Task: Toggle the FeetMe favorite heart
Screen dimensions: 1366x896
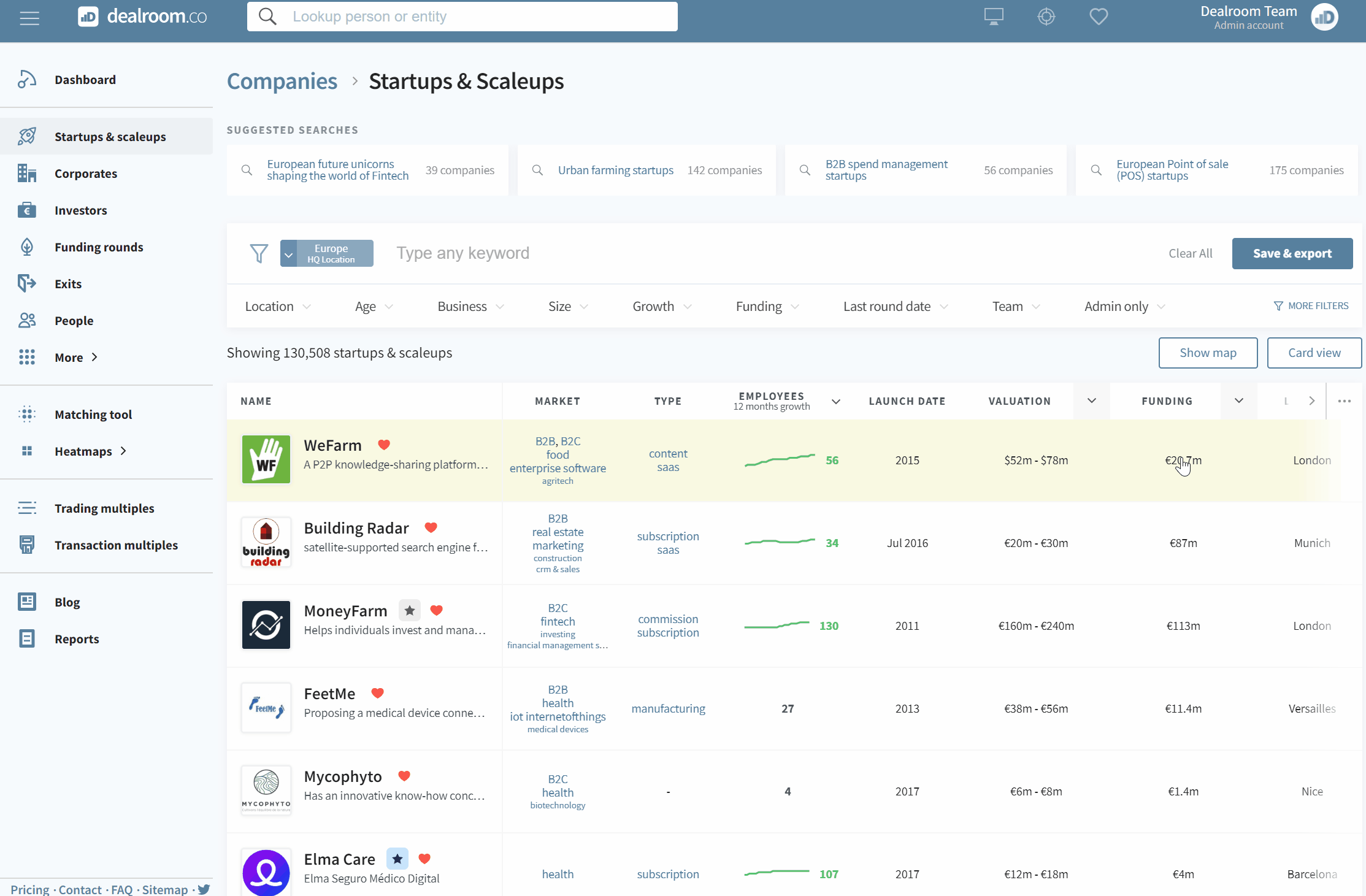Action: click(x=378, y=693)
